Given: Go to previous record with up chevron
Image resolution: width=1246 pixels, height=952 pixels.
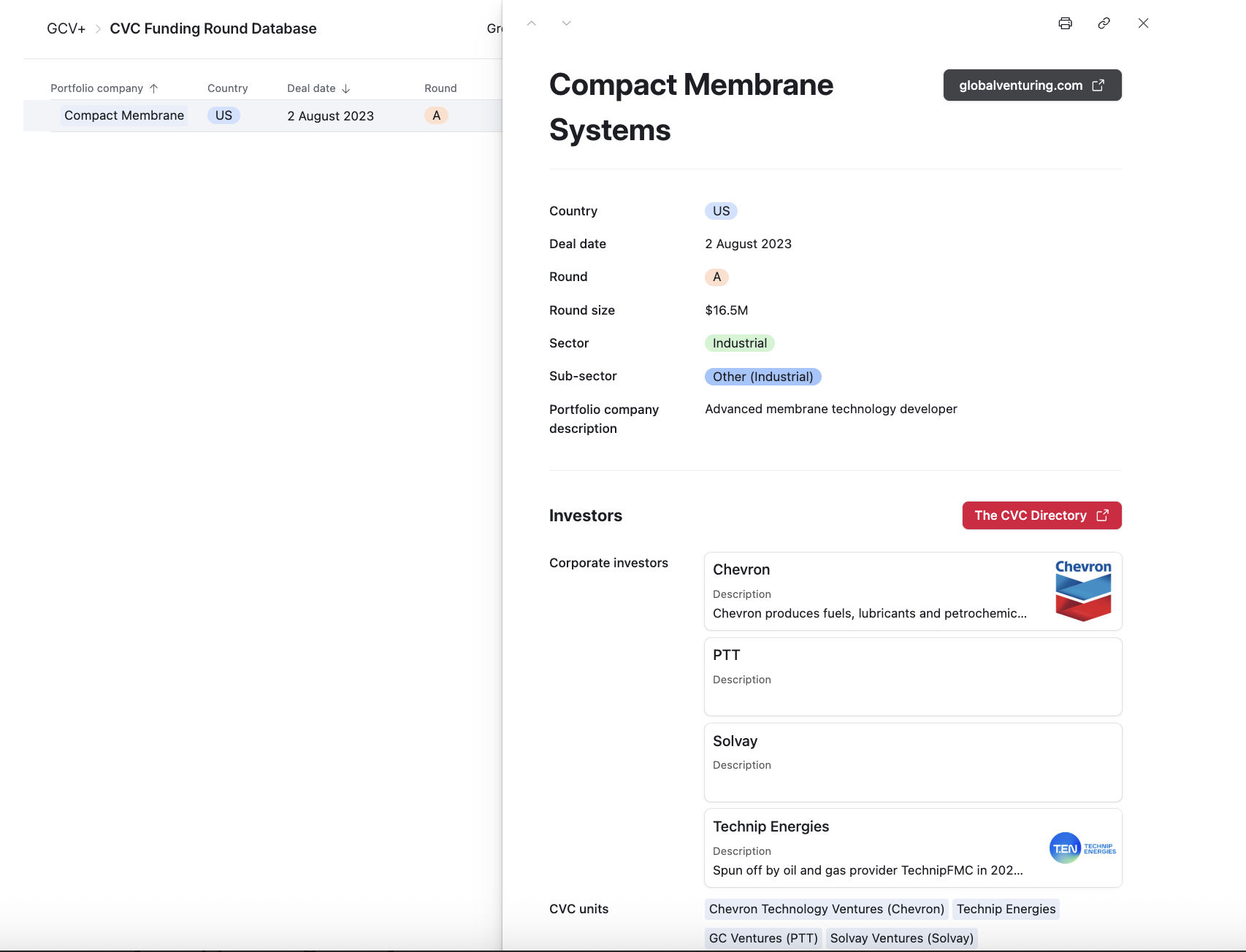Looking at the screenshot, I should tap(532, 23).
